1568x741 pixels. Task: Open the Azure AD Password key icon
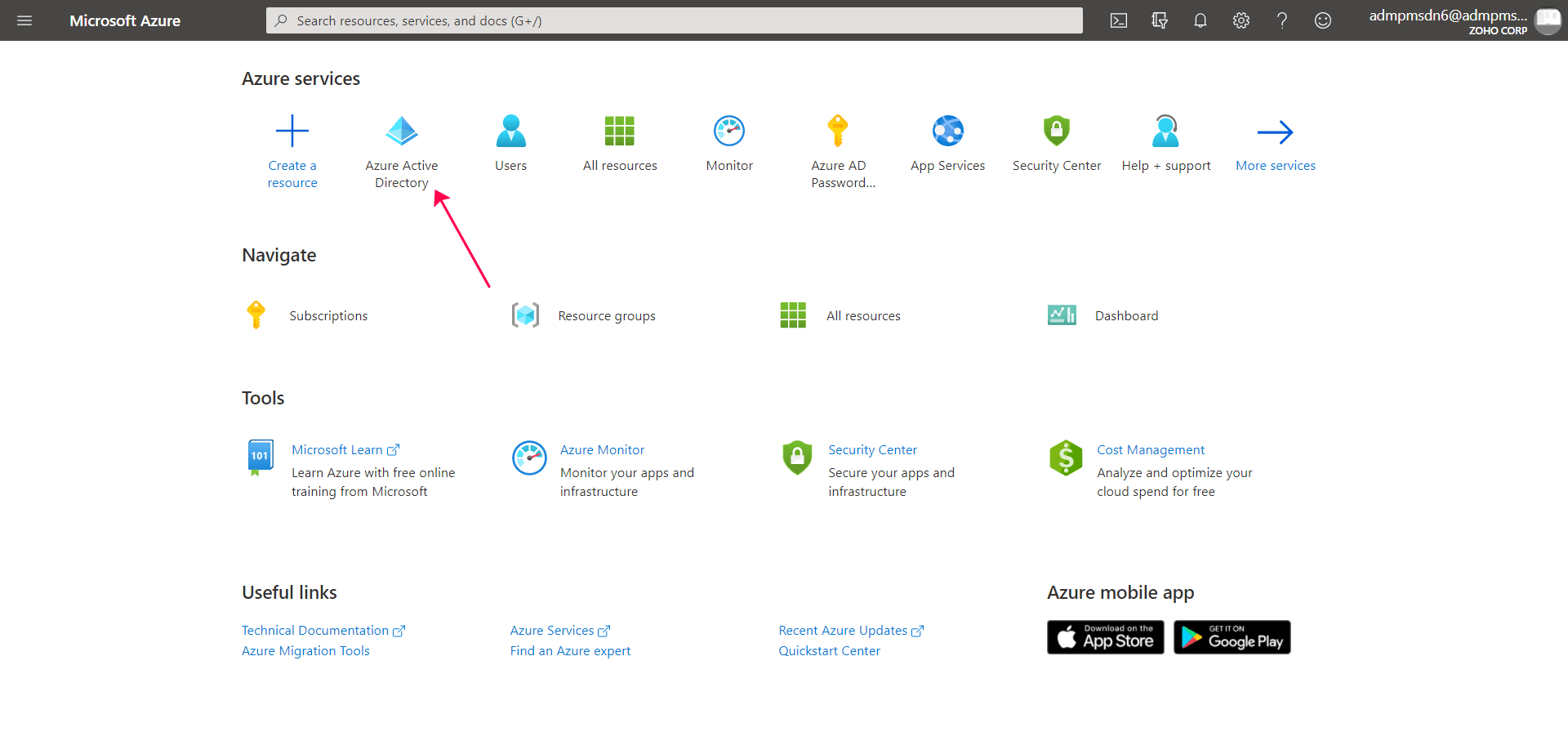click(x=838, y=131)
